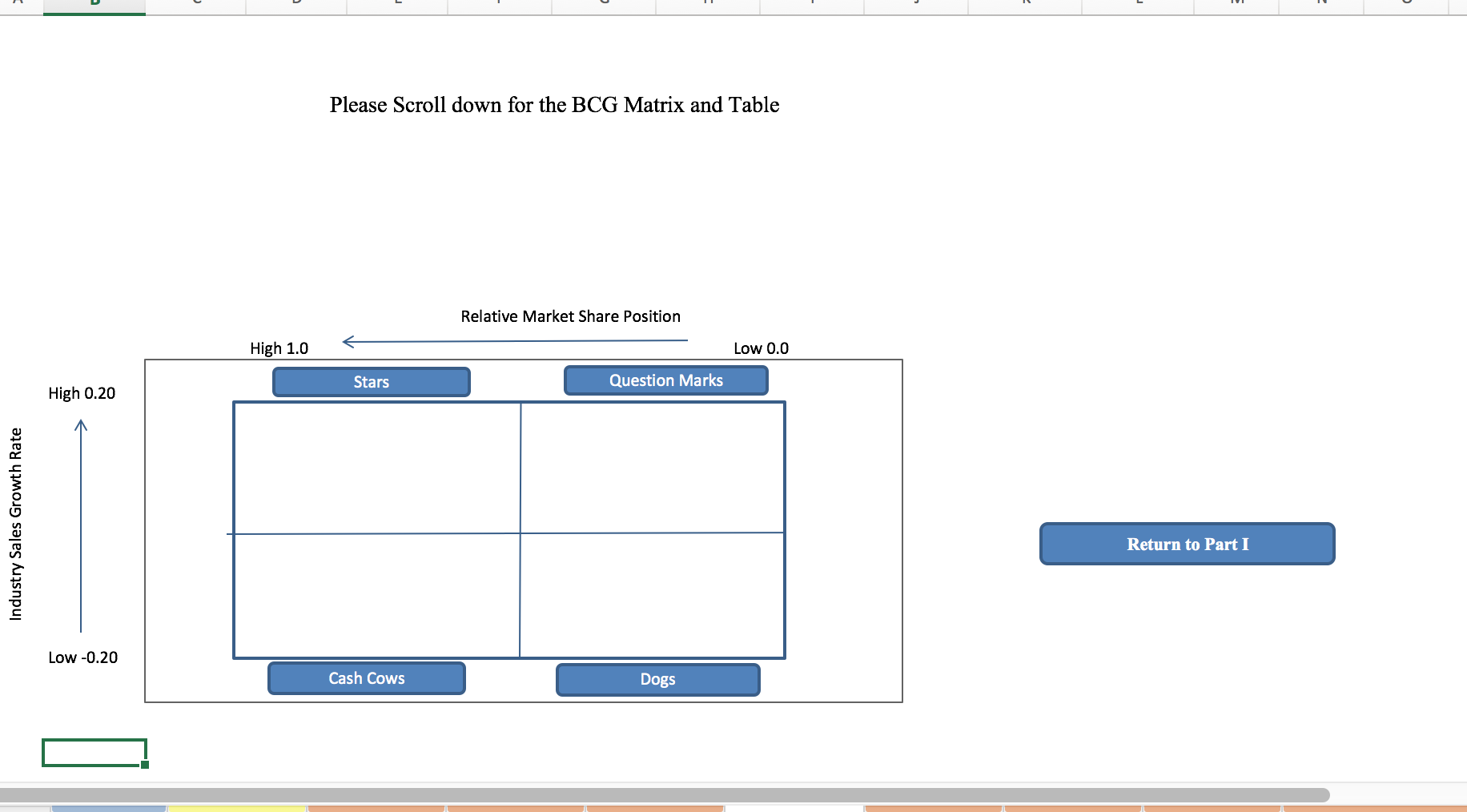Go back via Return to Part I

pyautogui.click(x=1188, y=544)
